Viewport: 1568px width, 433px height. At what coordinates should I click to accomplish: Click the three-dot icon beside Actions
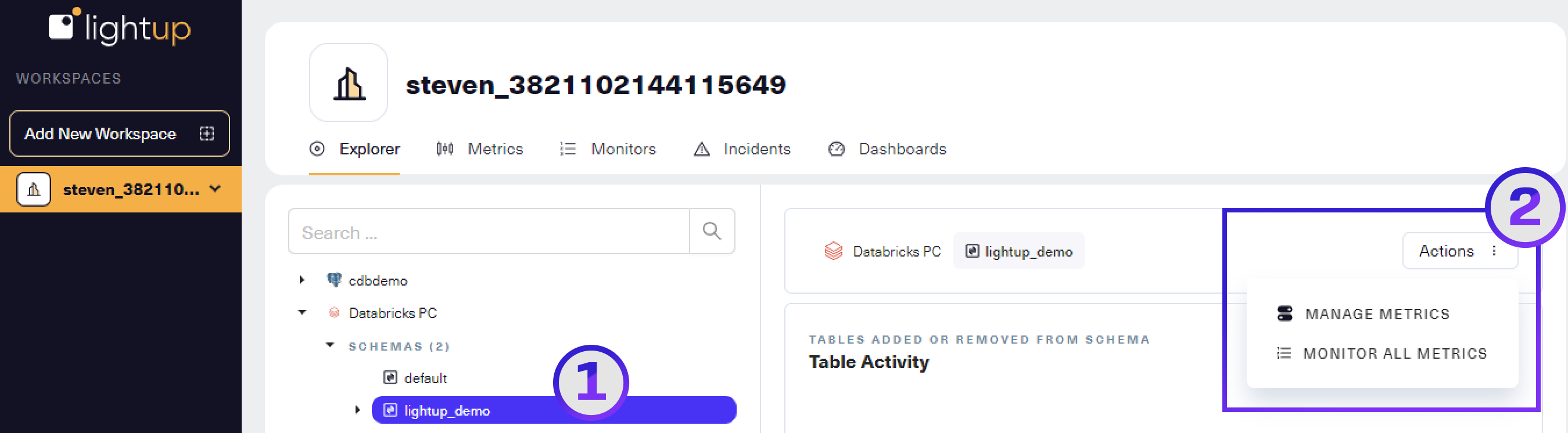coord(1494,251)
